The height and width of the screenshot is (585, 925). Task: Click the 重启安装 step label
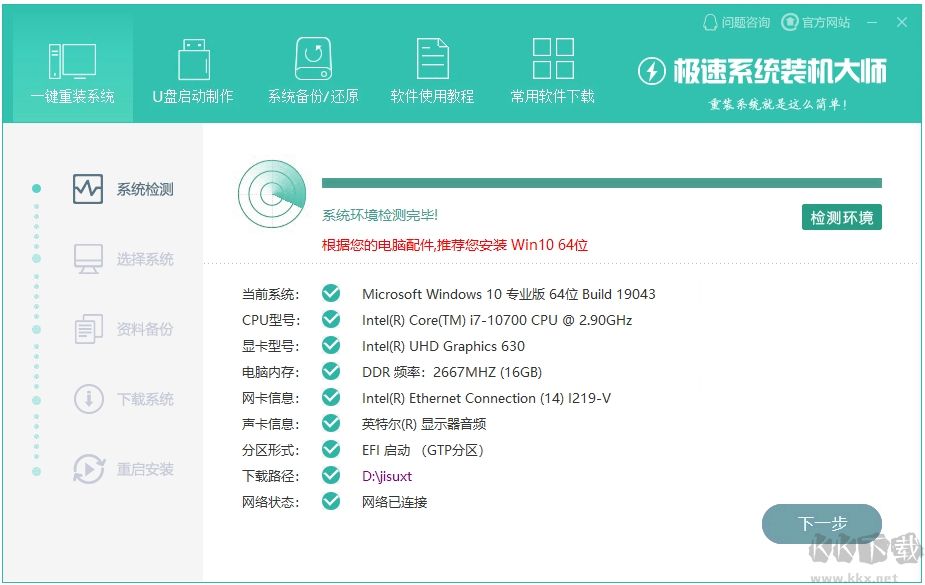(145, 469)
